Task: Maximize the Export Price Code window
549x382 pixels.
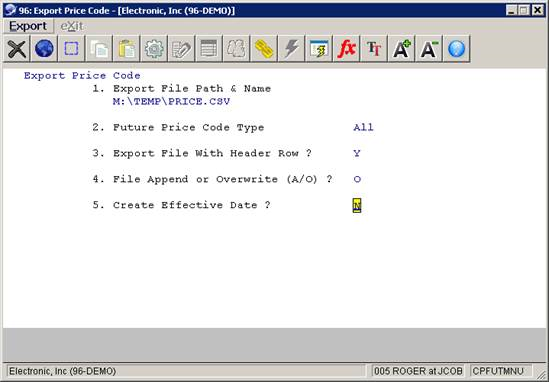Action: pos(524,11)
